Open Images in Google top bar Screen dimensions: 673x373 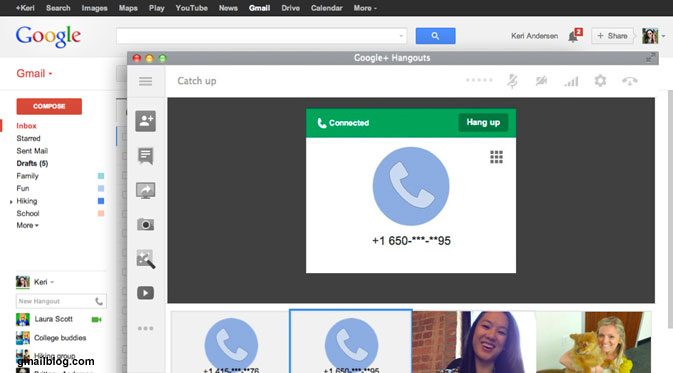pyautogui.click(x=94, y=8)
